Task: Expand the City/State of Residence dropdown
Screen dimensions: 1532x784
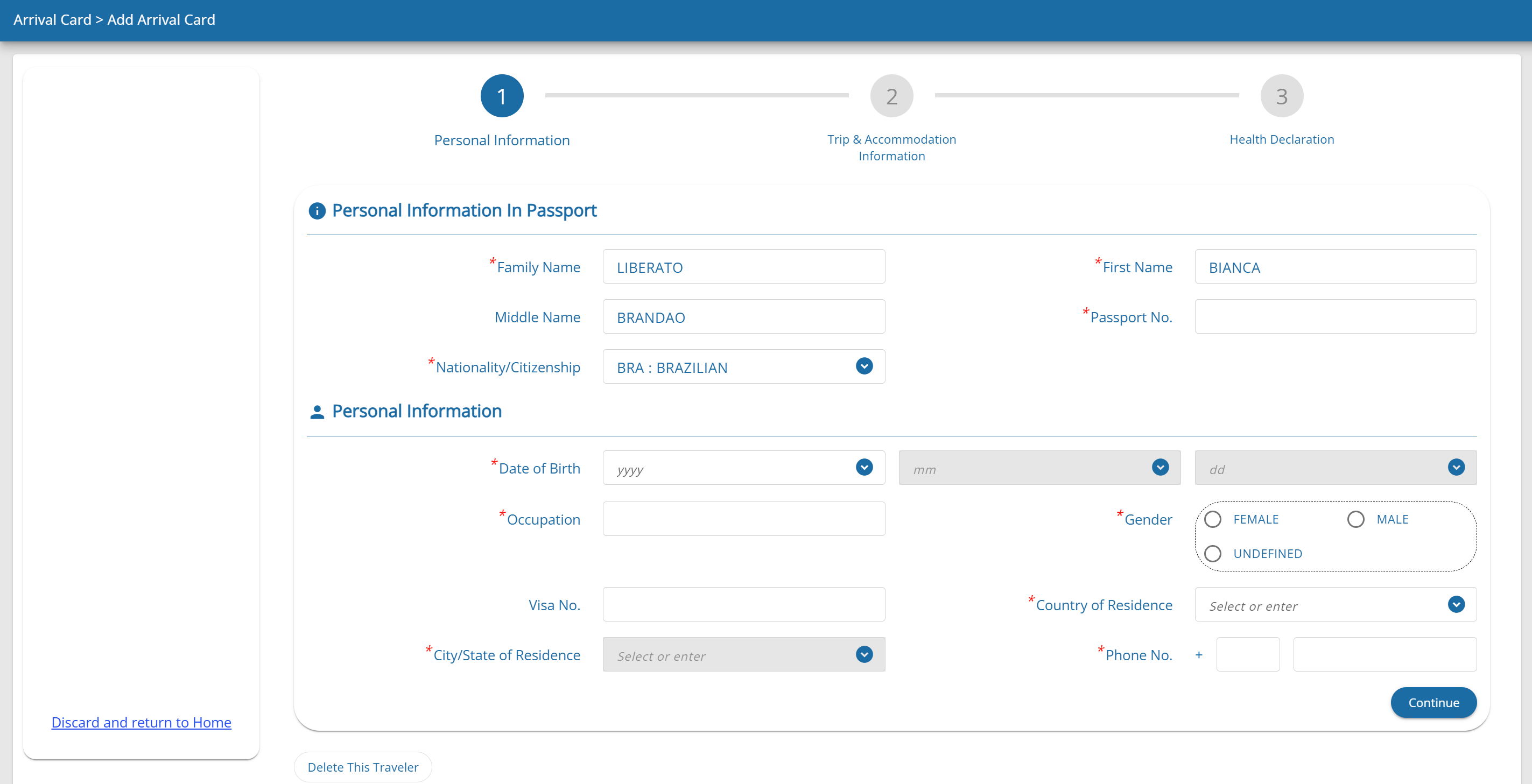Action: click(743, 654)
